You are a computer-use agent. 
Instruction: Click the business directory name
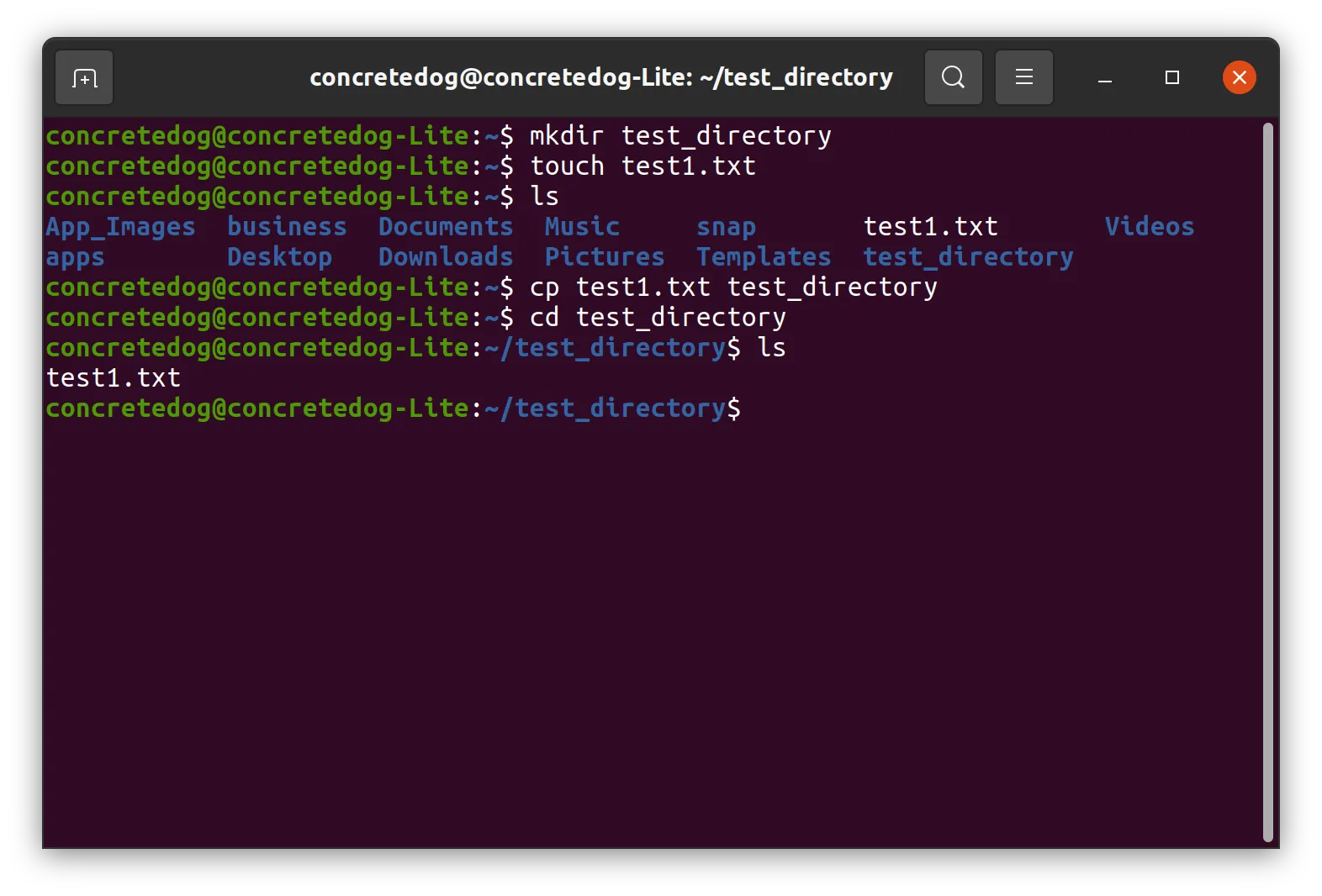click(287, 226)
